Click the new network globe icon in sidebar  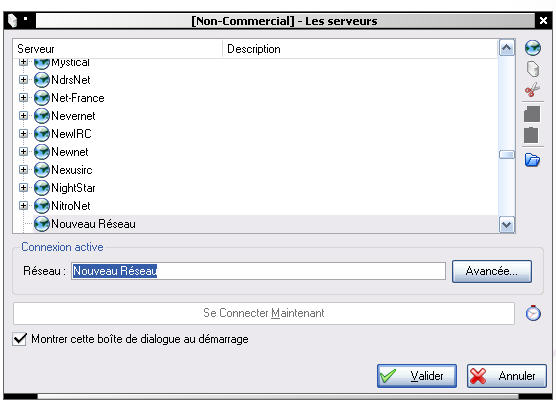coord(533,48)
